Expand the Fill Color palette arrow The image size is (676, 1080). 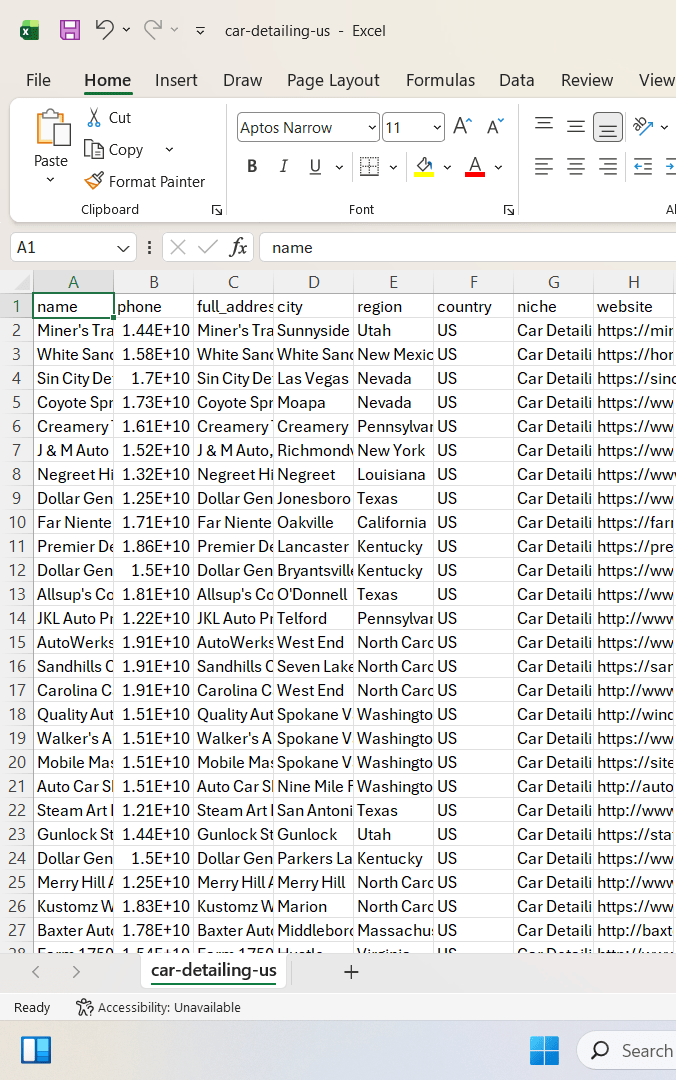(447, 167)
